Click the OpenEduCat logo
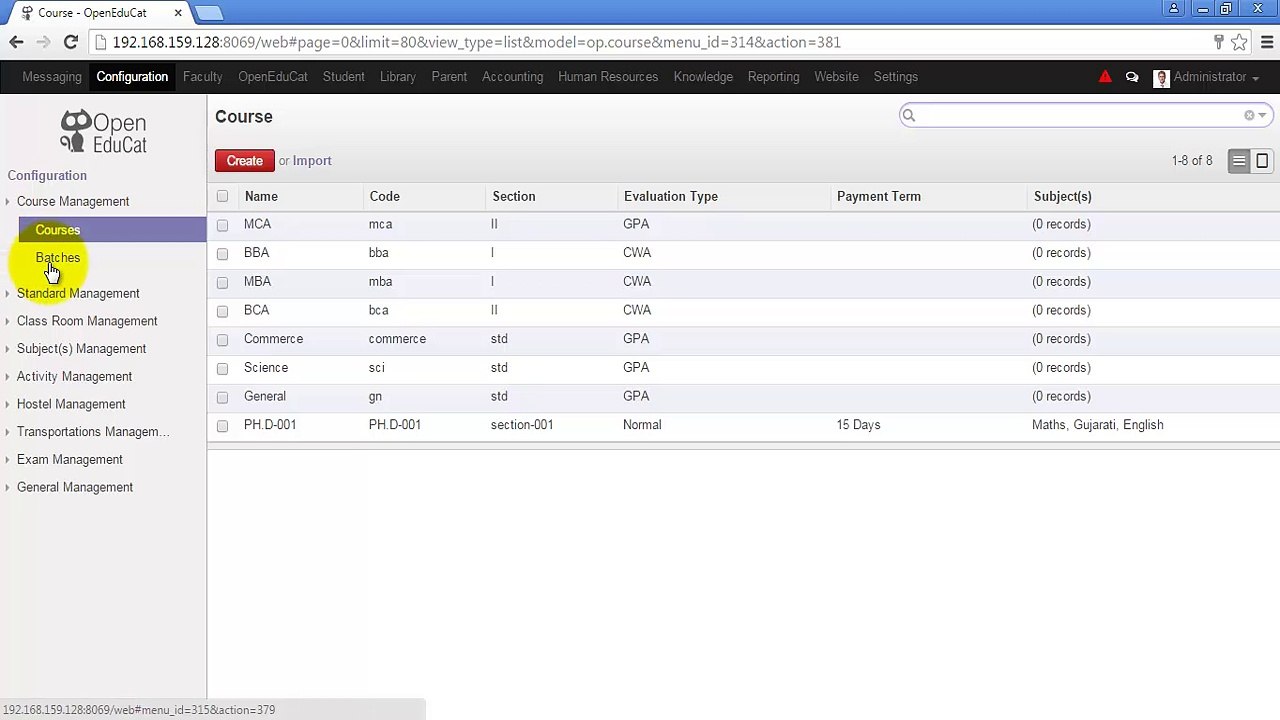This screenshot has height=720, width=1280. (x=103, y=132)
